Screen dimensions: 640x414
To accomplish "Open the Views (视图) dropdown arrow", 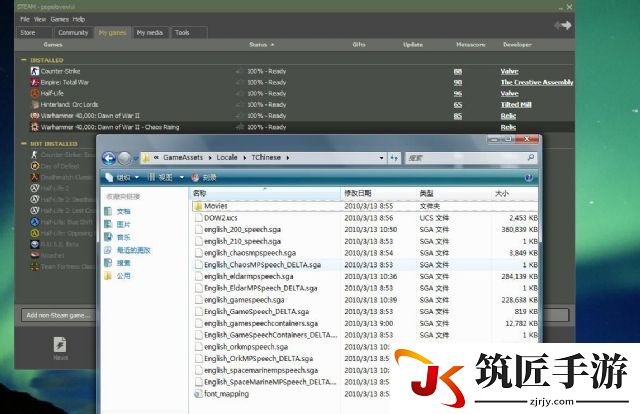I will pos(182,178).
